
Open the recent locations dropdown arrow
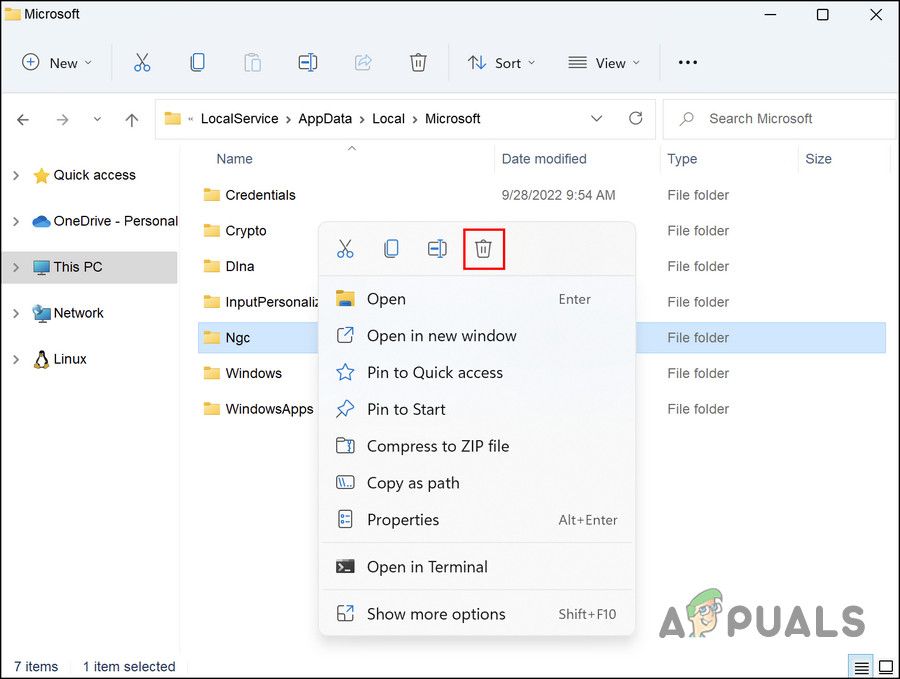[x=97, y=119]
